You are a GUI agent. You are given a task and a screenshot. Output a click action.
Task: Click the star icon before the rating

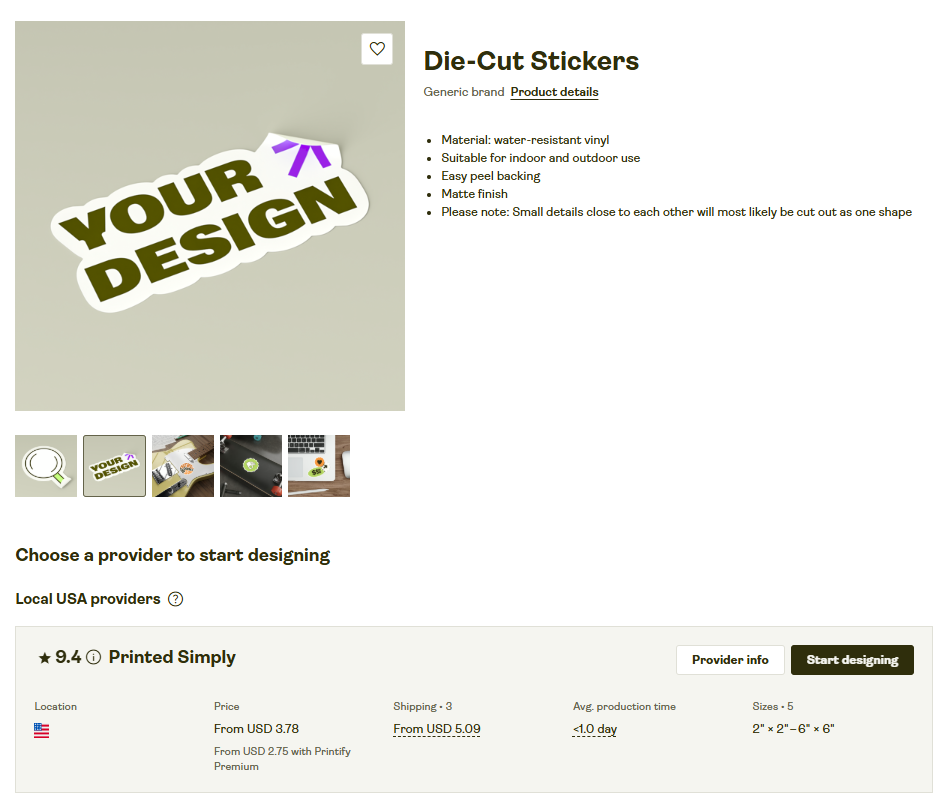tap(44, 657)
